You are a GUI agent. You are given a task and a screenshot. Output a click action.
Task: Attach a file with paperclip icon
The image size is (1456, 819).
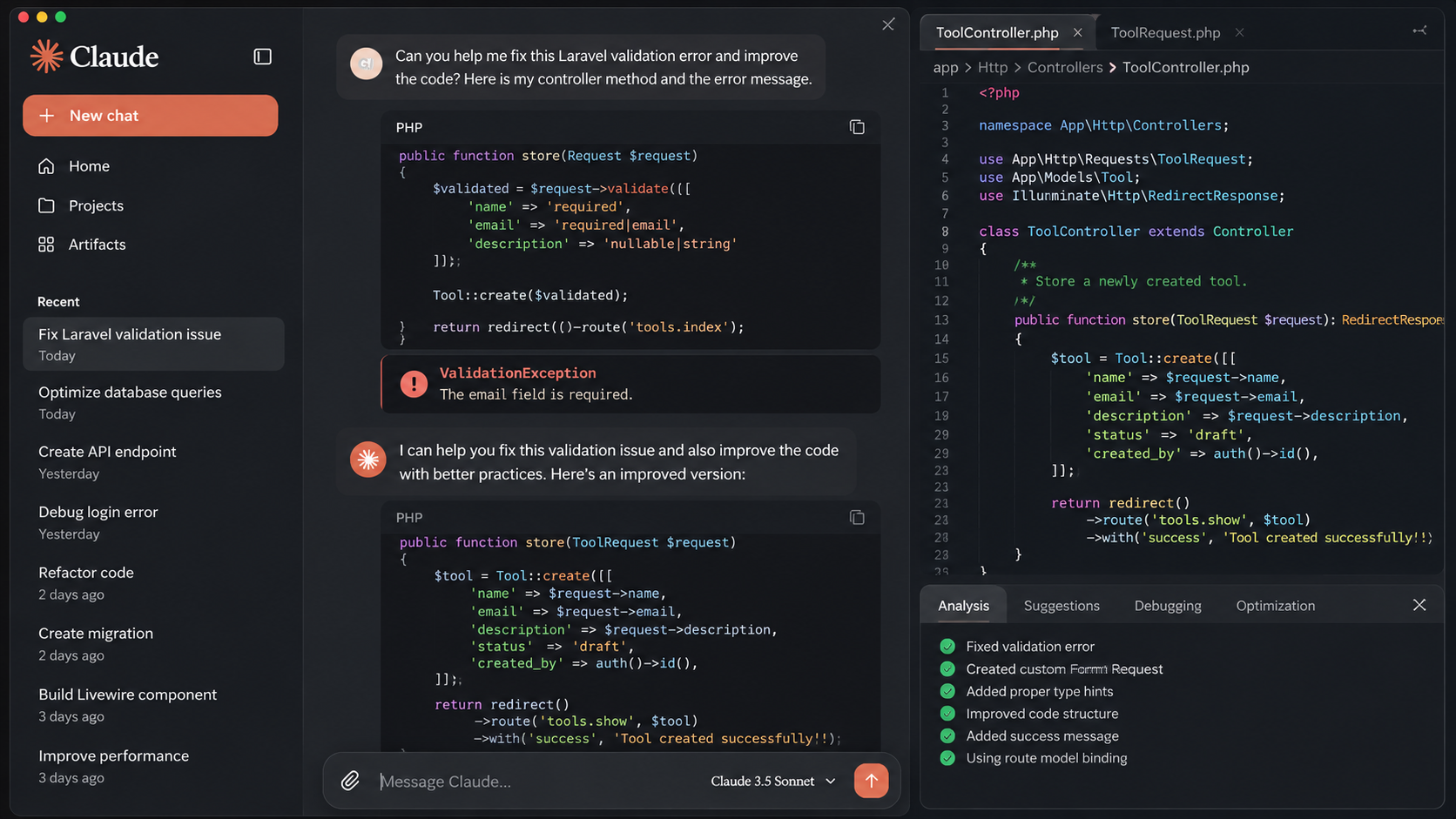click(x=350, y=781)
